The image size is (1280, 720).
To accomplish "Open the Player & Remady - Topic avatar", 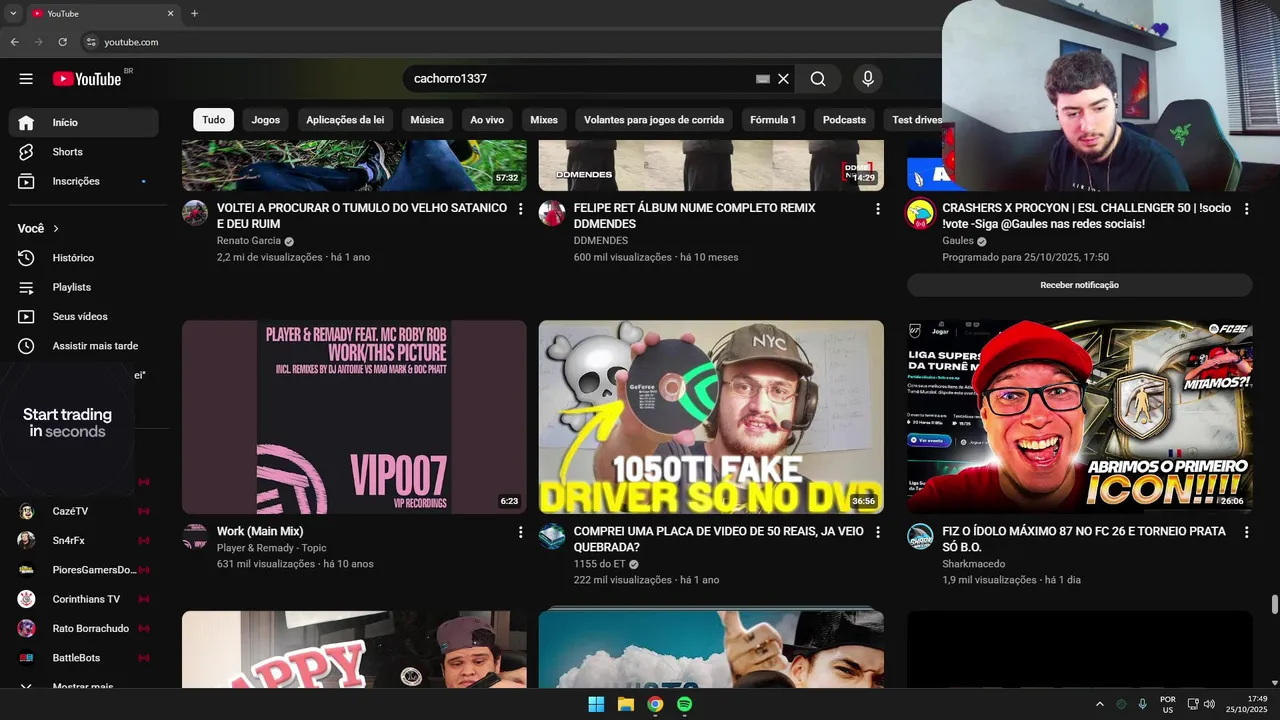I will pyautogui.click(x=195, y=537).
